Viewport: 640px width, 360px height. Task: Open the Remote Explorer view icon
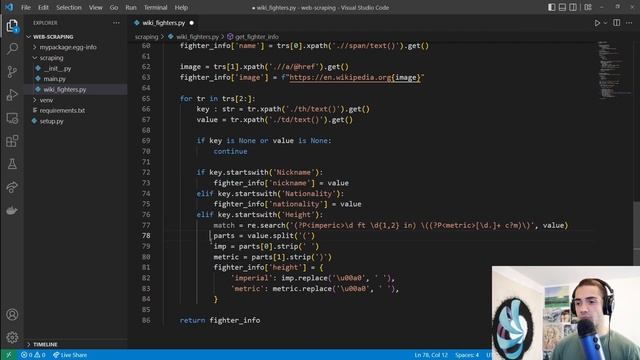[12, 118]
